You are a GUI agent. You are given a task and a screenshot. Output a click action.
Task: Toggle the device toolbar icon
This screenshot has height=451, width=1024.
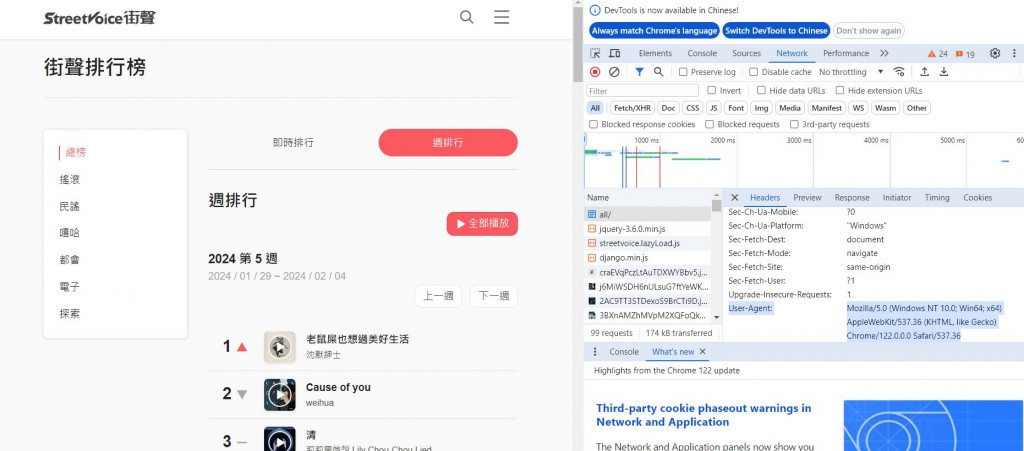(615, 54)
